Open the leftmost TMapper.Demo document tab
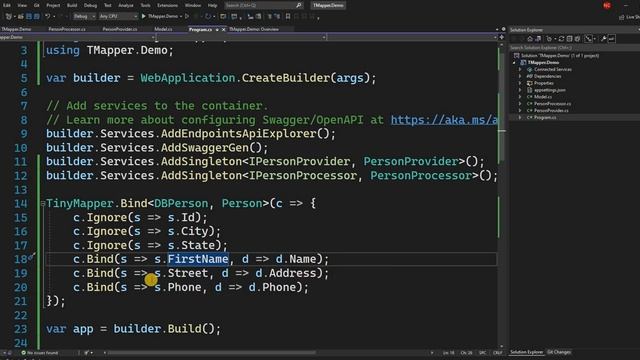This screenshot has width=640, height=360. pos(16,29)
